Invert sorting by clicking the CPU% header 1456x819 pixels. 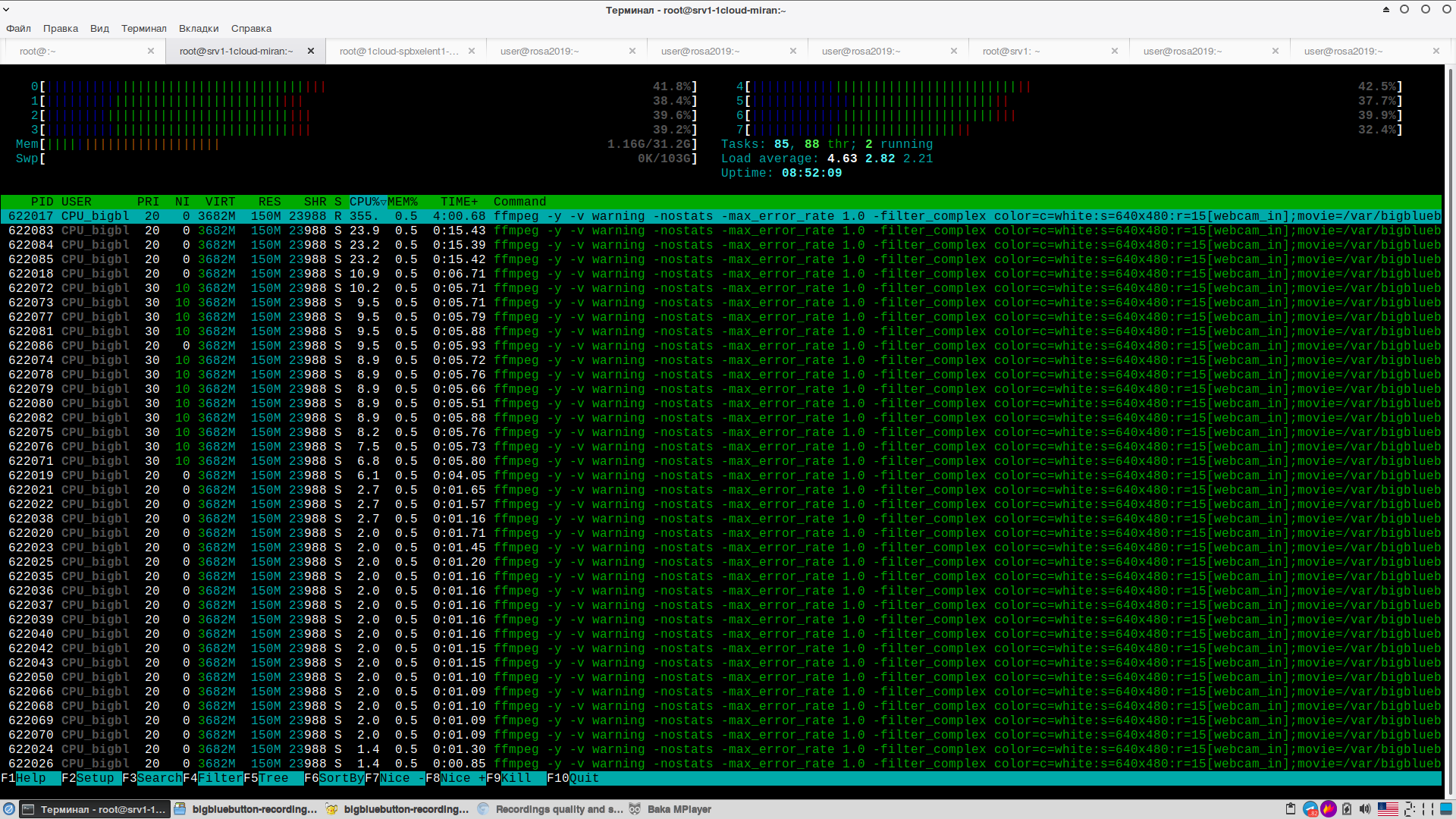point(366,202)
